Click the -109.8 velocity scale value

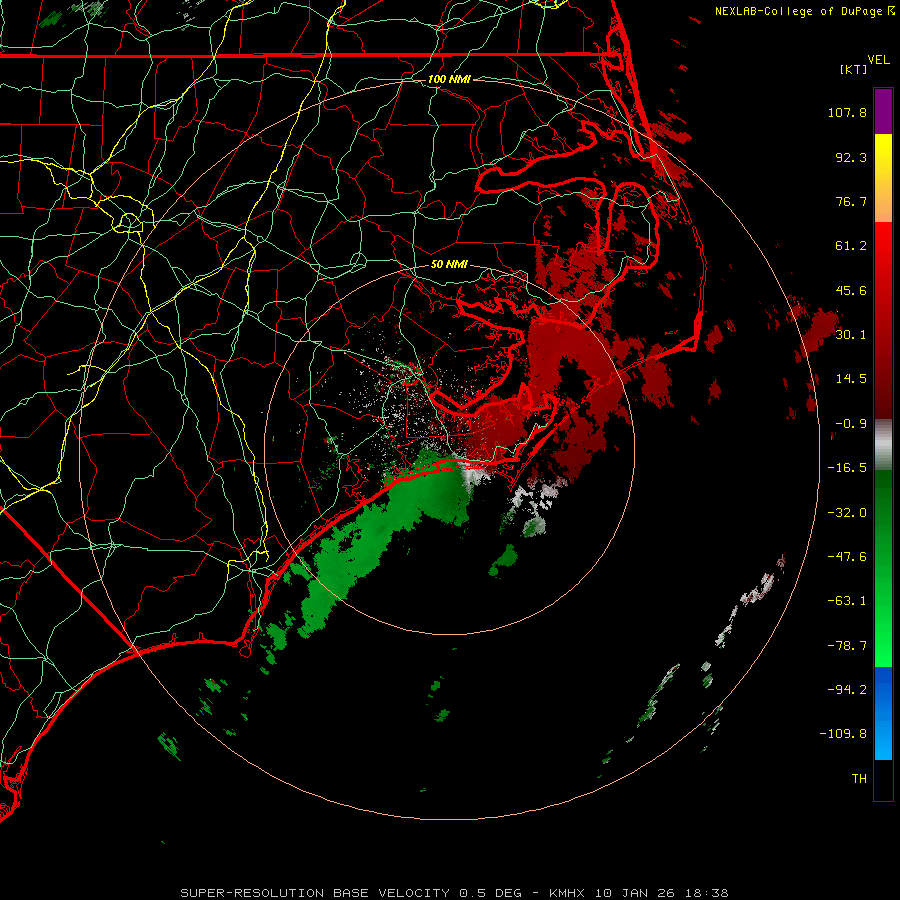[x=843, y=734]
